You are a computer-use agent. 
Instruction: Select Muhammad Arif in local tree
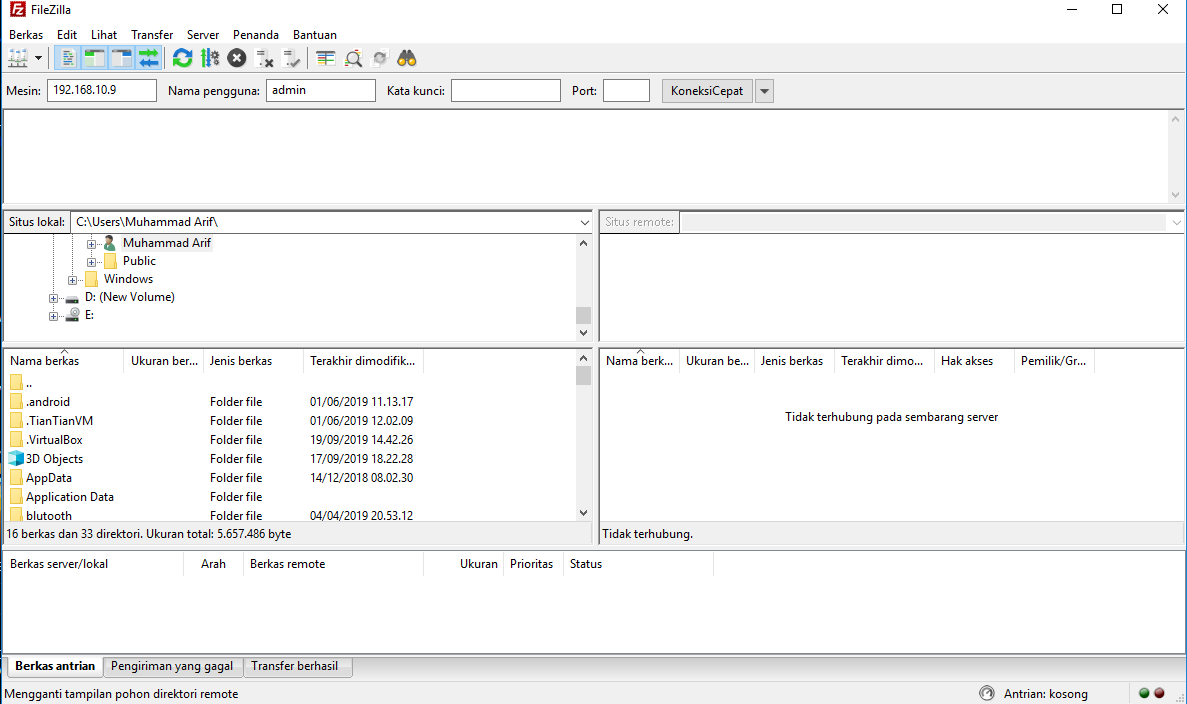167,243
